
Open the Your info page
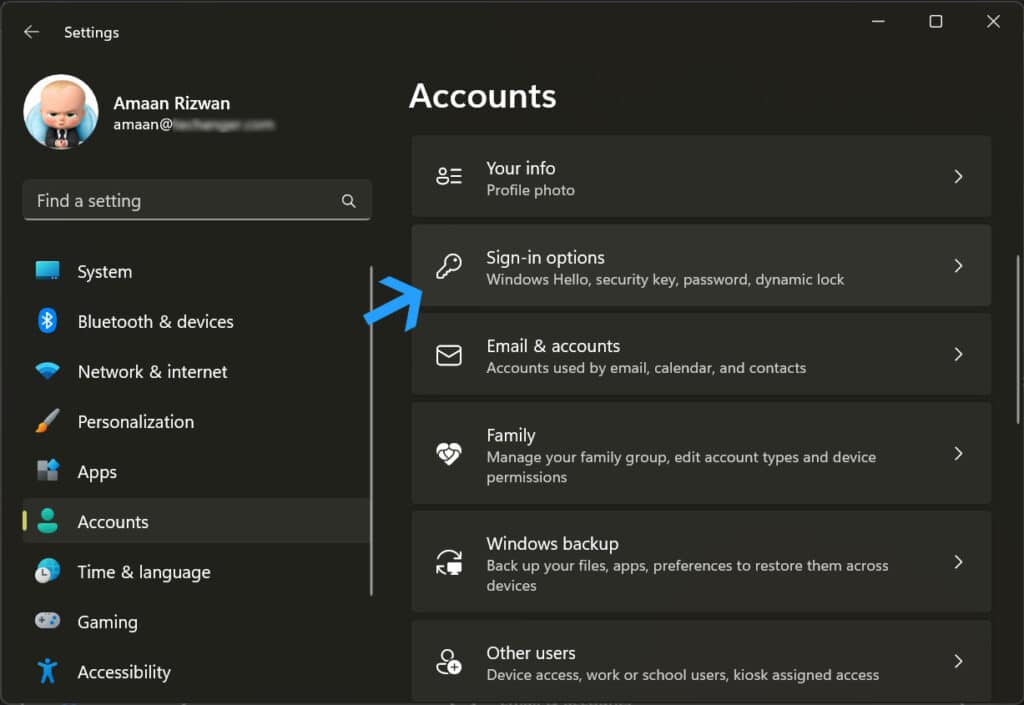[x=700, y=176]
